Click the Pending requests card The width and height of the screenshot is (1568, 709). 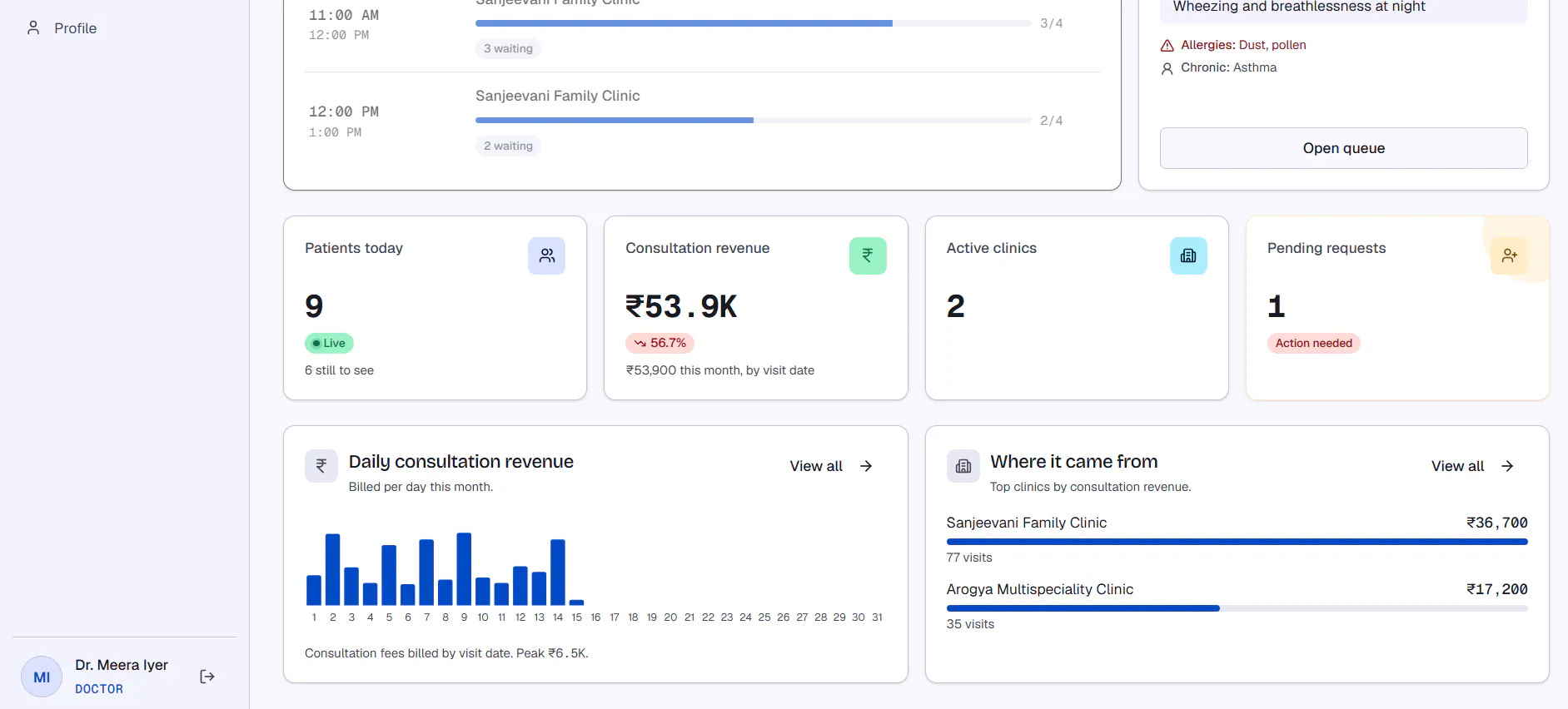click(1397, 308)
